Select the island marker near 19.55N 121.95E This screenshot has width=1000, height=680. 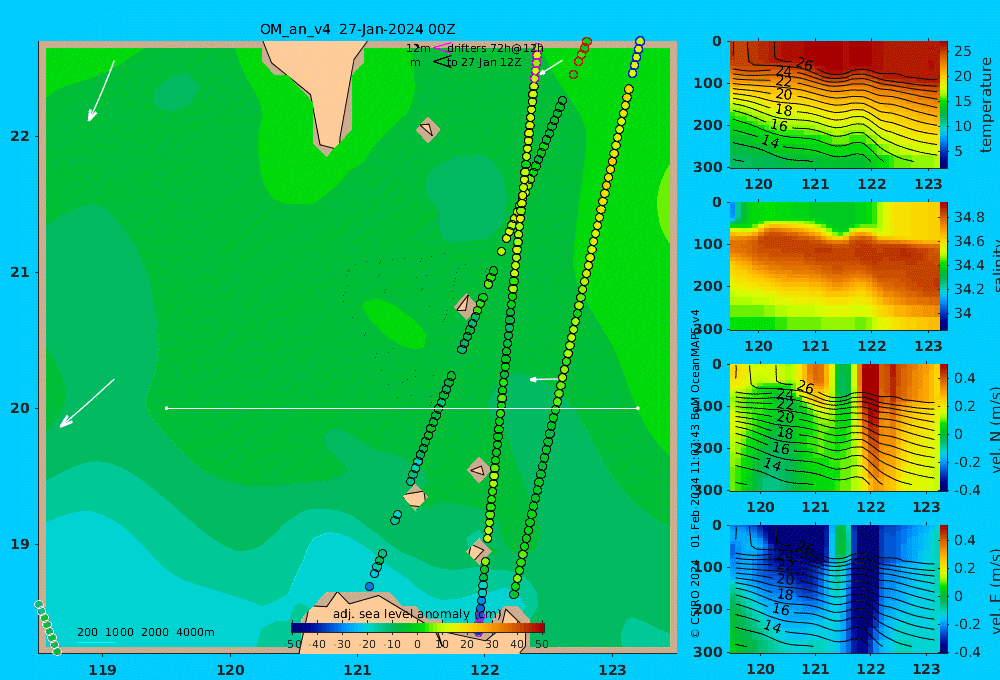point(479,470)
